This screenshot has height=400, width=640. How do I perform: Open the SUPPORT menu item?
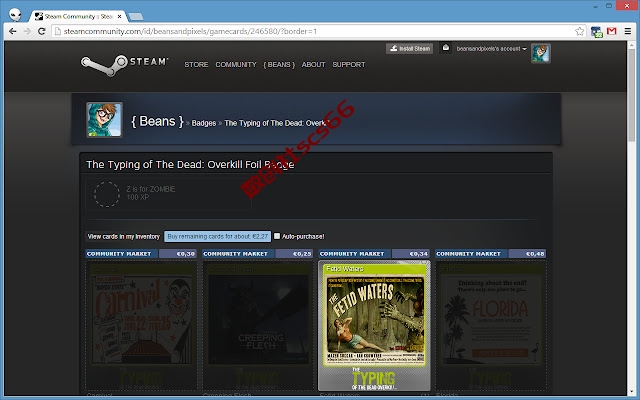coord(349,64)
